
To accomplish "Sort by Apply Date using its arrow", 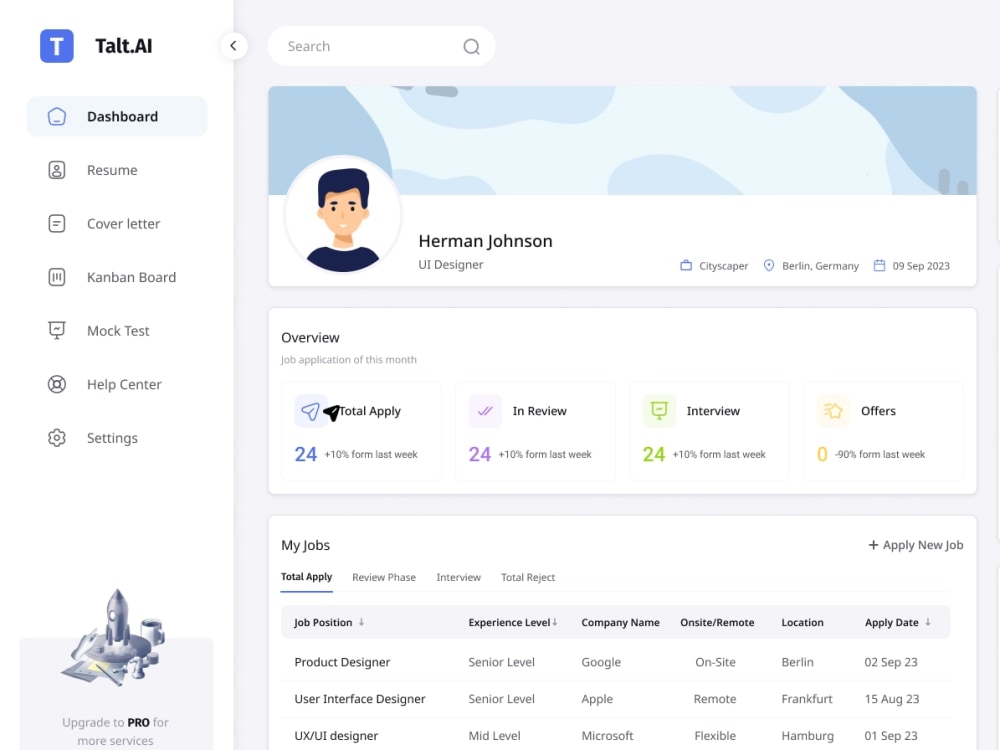I will point(928,622).
